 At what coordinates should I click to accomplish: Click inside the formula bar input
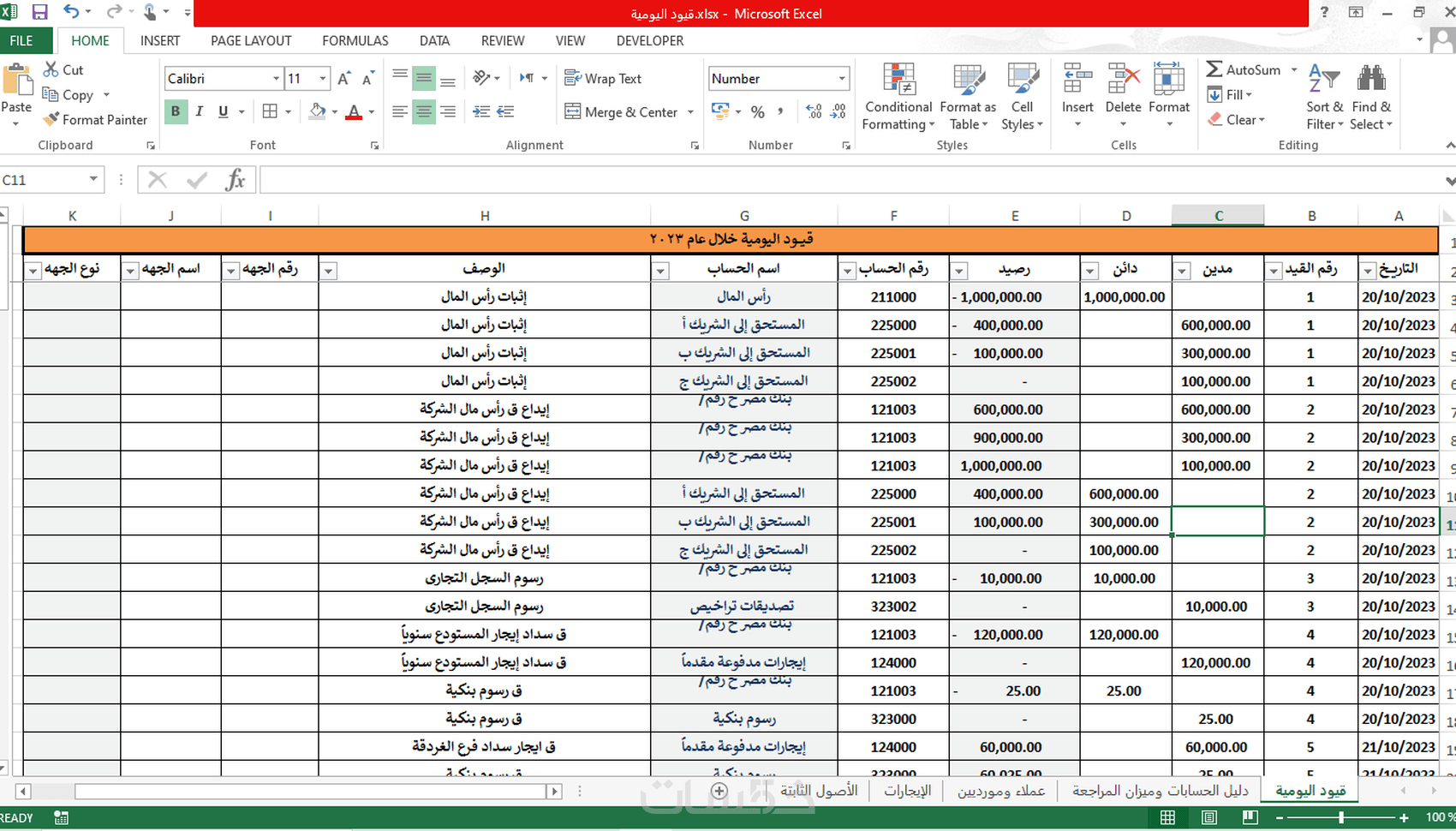click(850, 180)
